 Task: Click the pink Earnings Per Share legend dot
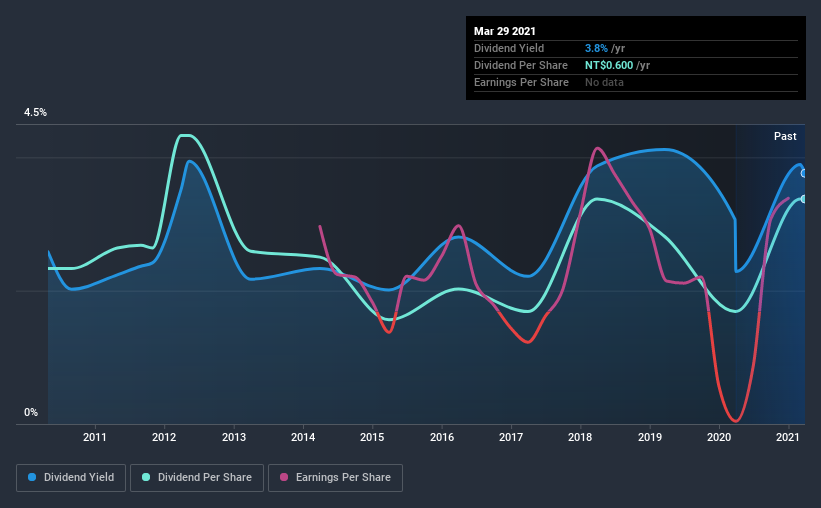(284, 477)
